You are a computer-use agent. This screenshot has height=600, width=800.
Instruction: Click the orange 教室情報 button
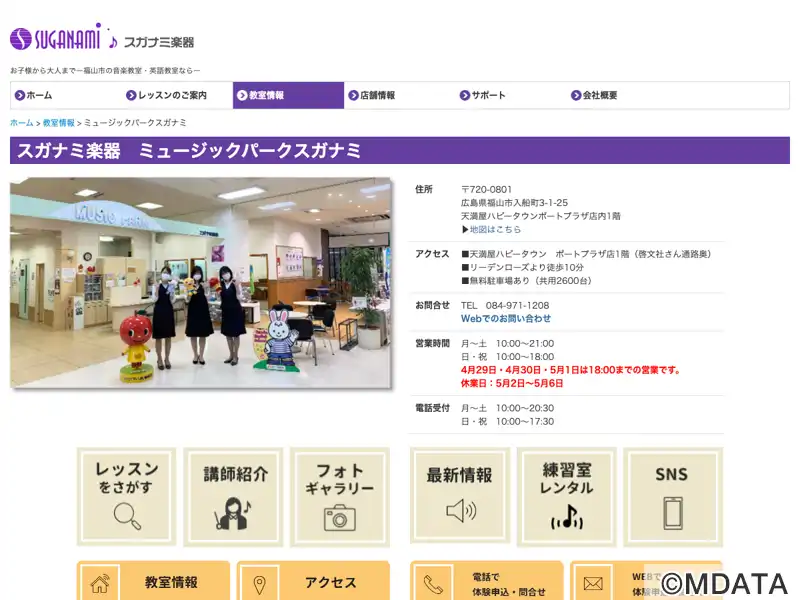pyautogui.click(x=153, y=581)
